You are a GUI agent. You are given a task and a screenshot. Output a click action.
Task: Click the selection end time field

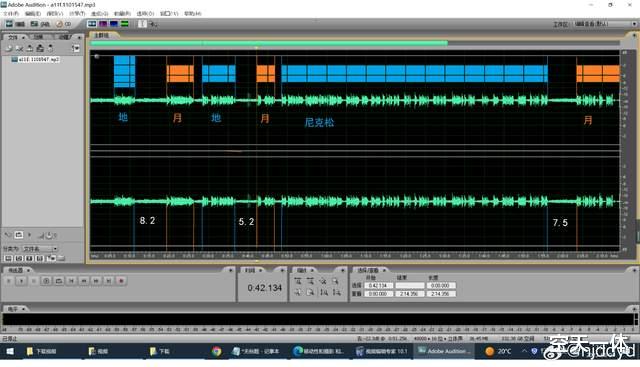(410, 285)
